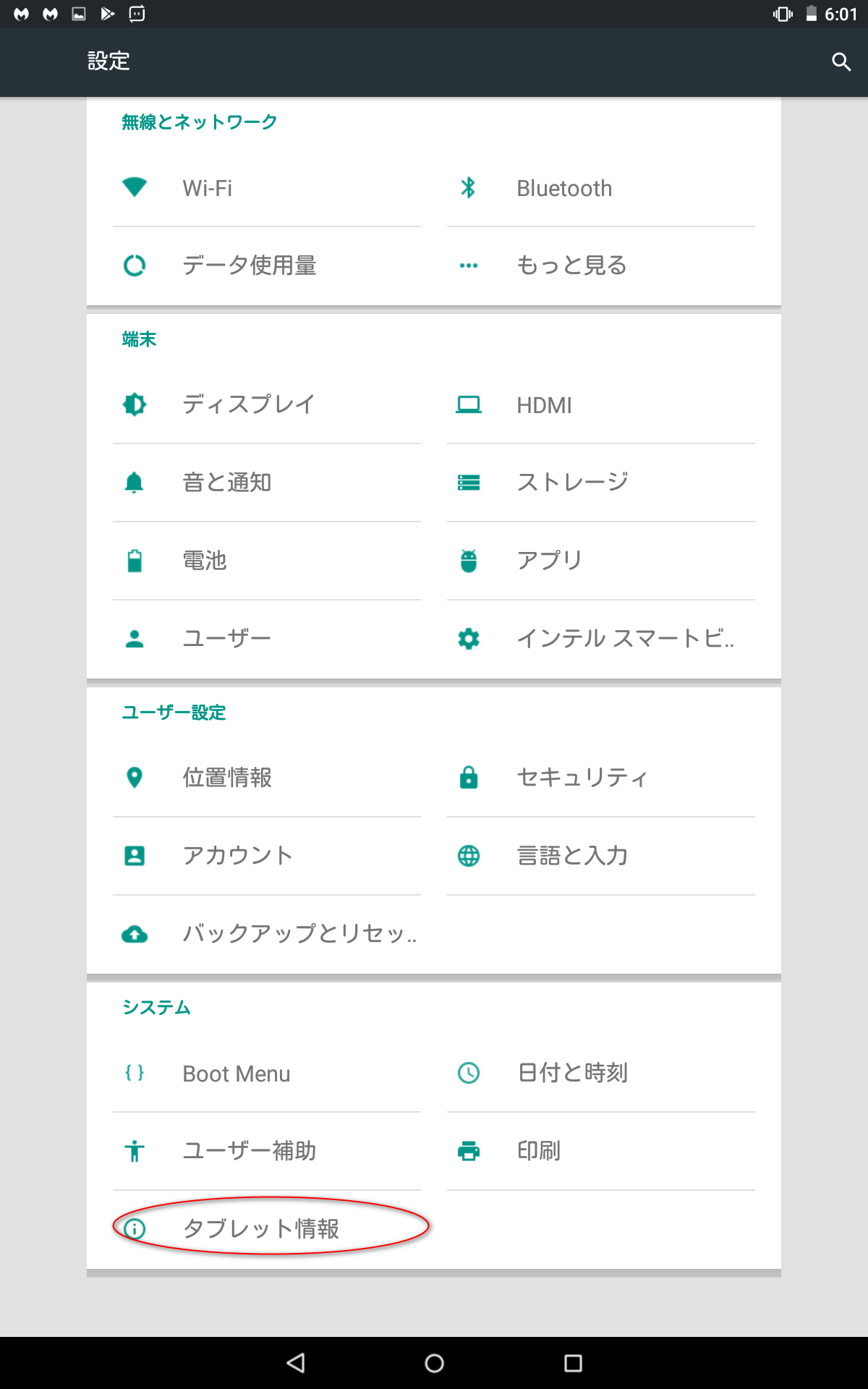The image size is (868, 1389).
Task: Open 言語と入力 settings
Action: [x=572, y=856]
